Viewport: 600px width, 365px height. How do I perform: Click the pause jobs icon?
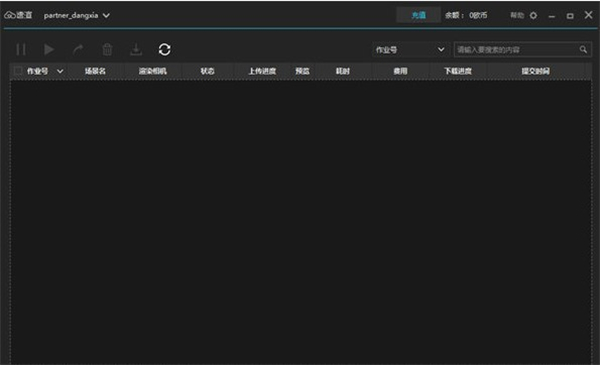21,50
